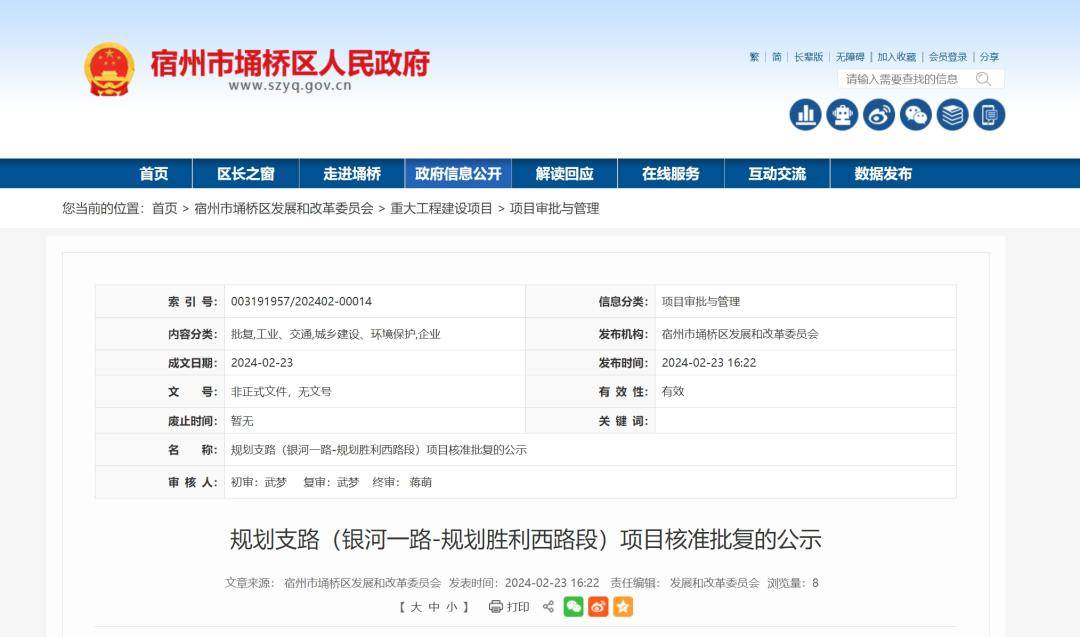Click 废止时间 value 暂无

242,421
